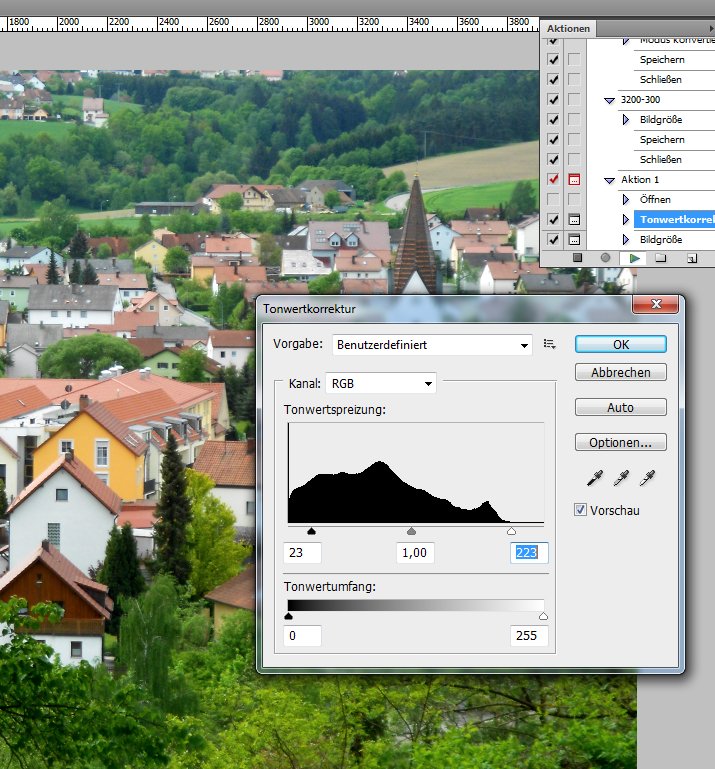Toggle checkmark for Bildgröße under 3200-300

553,120
